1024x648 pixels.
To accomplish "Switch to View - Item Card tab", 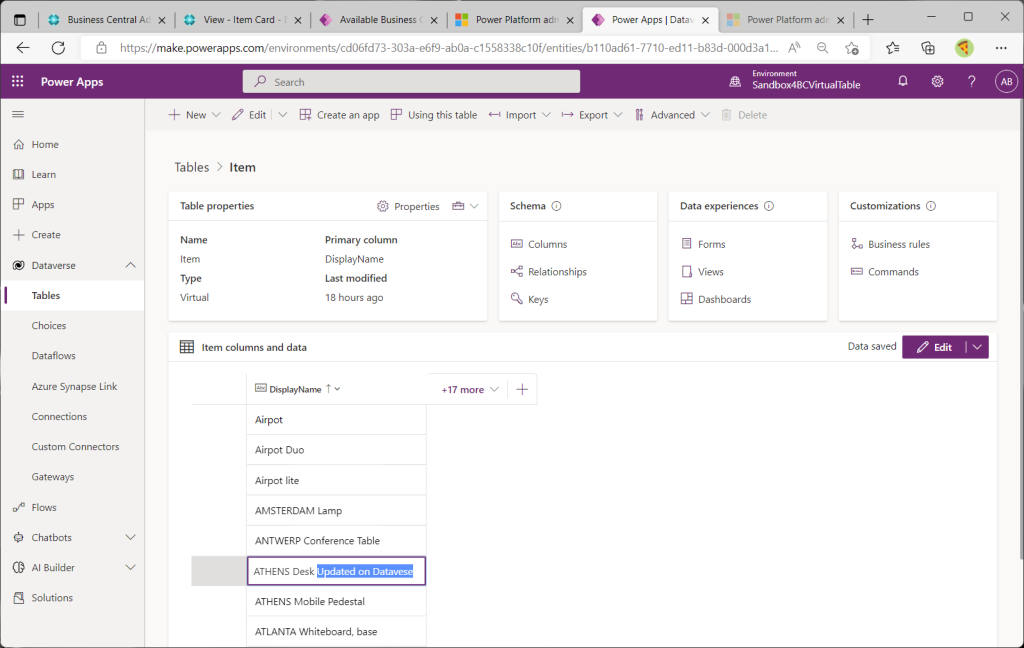I will click(243, 20).
